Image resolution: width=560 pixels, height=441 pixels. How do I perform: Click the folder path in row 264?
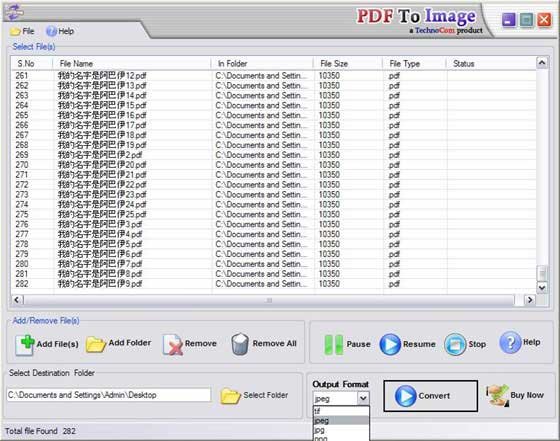tap(261, 105)
